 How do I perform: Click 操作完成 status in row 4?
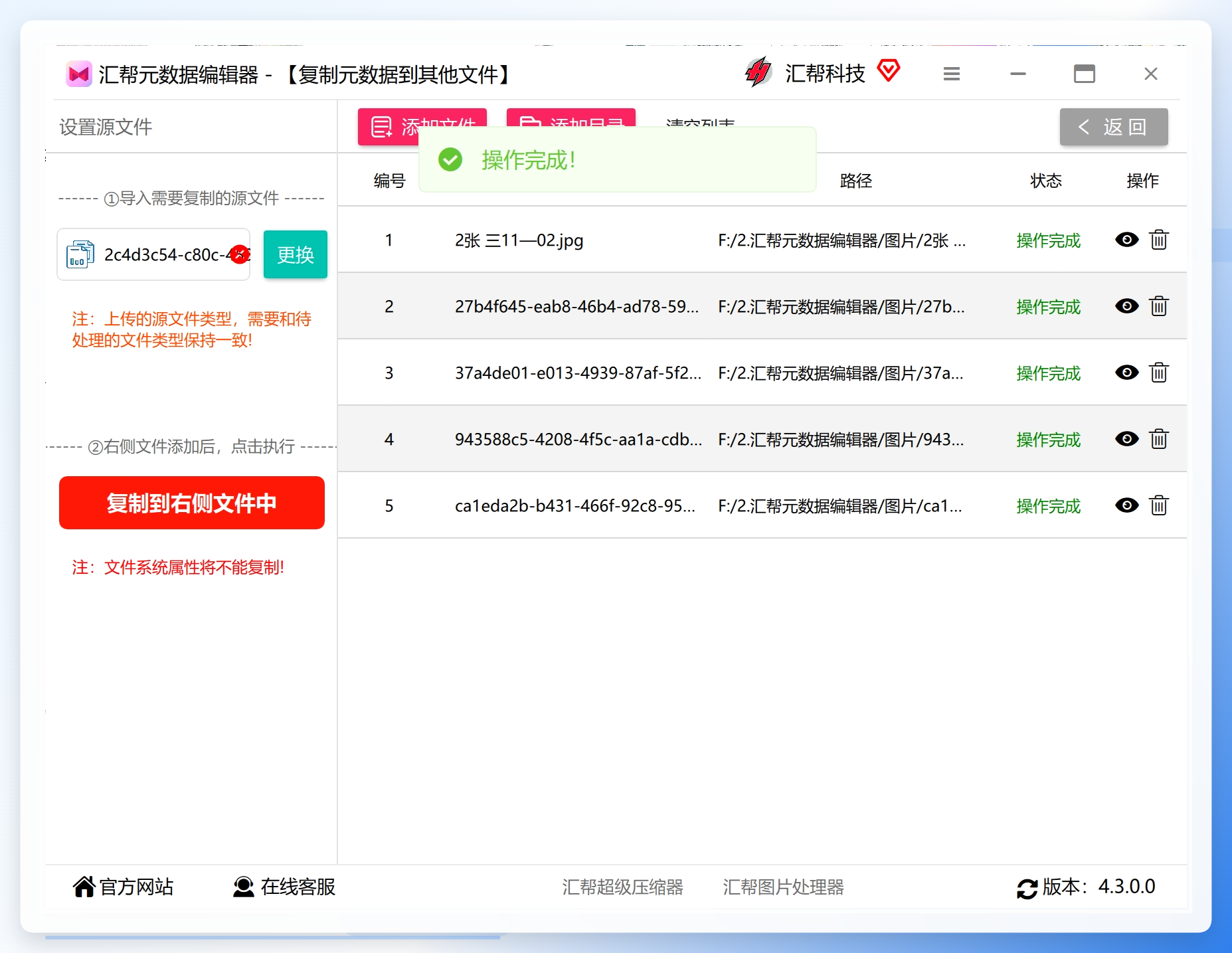tap(1049, 440)
